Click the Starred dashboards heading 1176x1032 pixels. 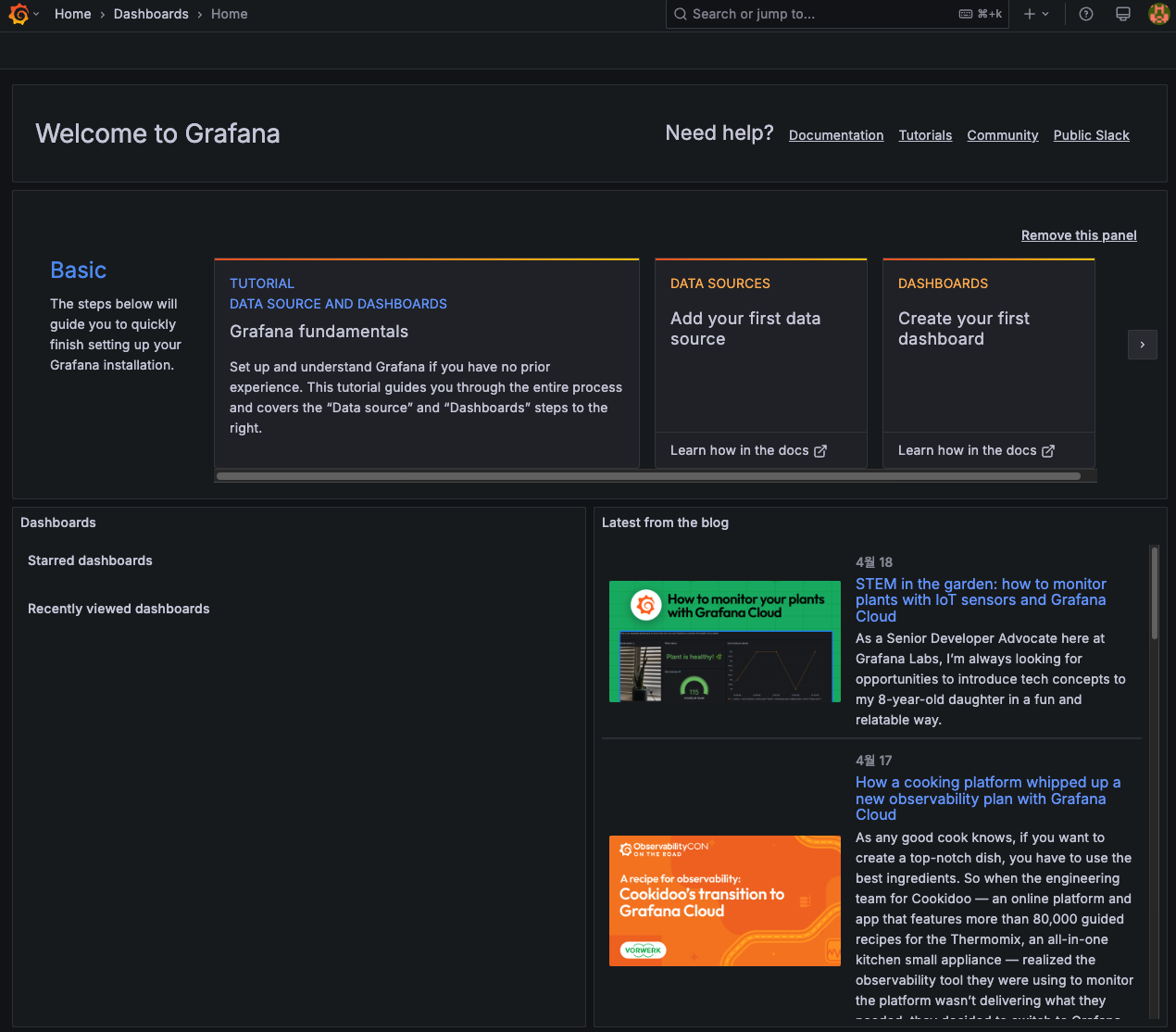pos(90,560)
